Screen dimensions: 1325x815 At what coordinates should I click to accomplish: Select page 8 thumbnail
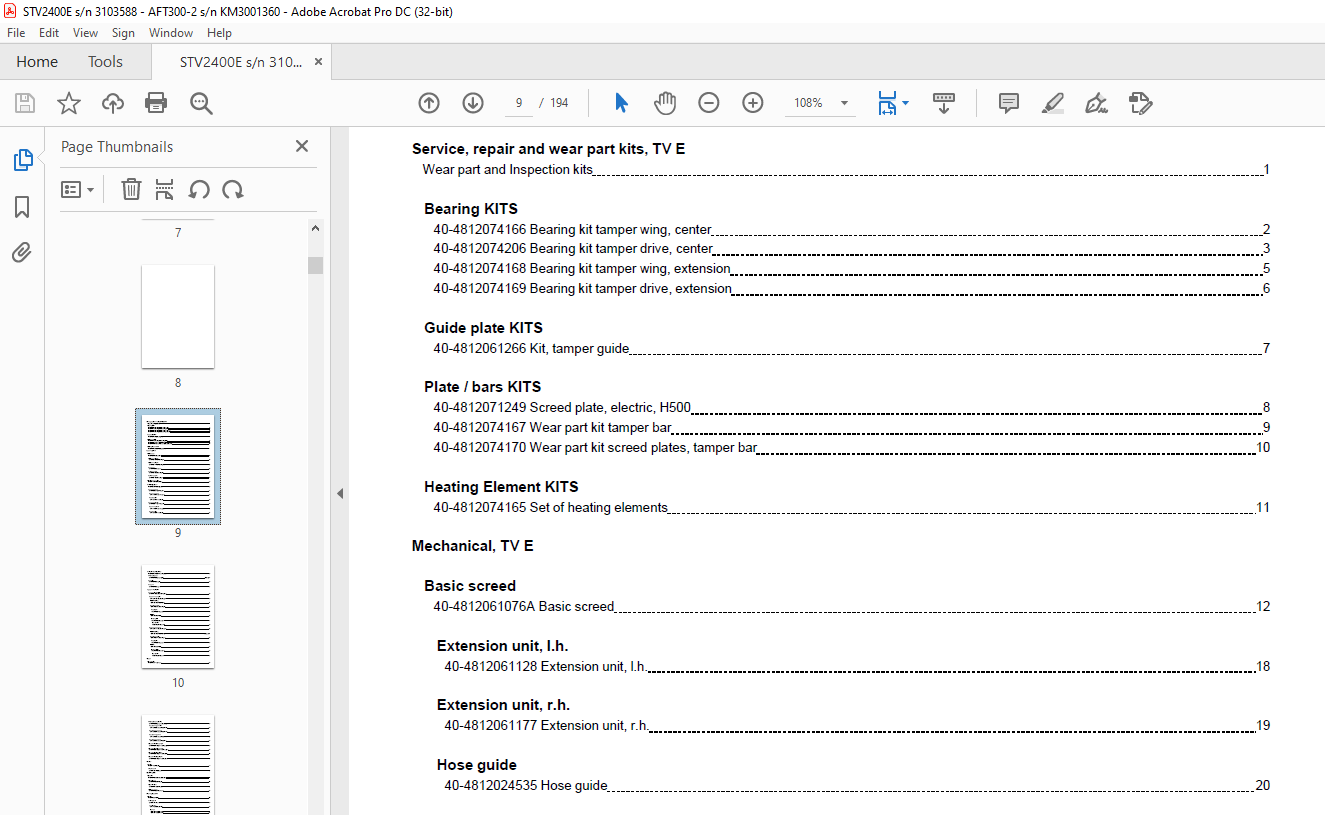(178, 316)
